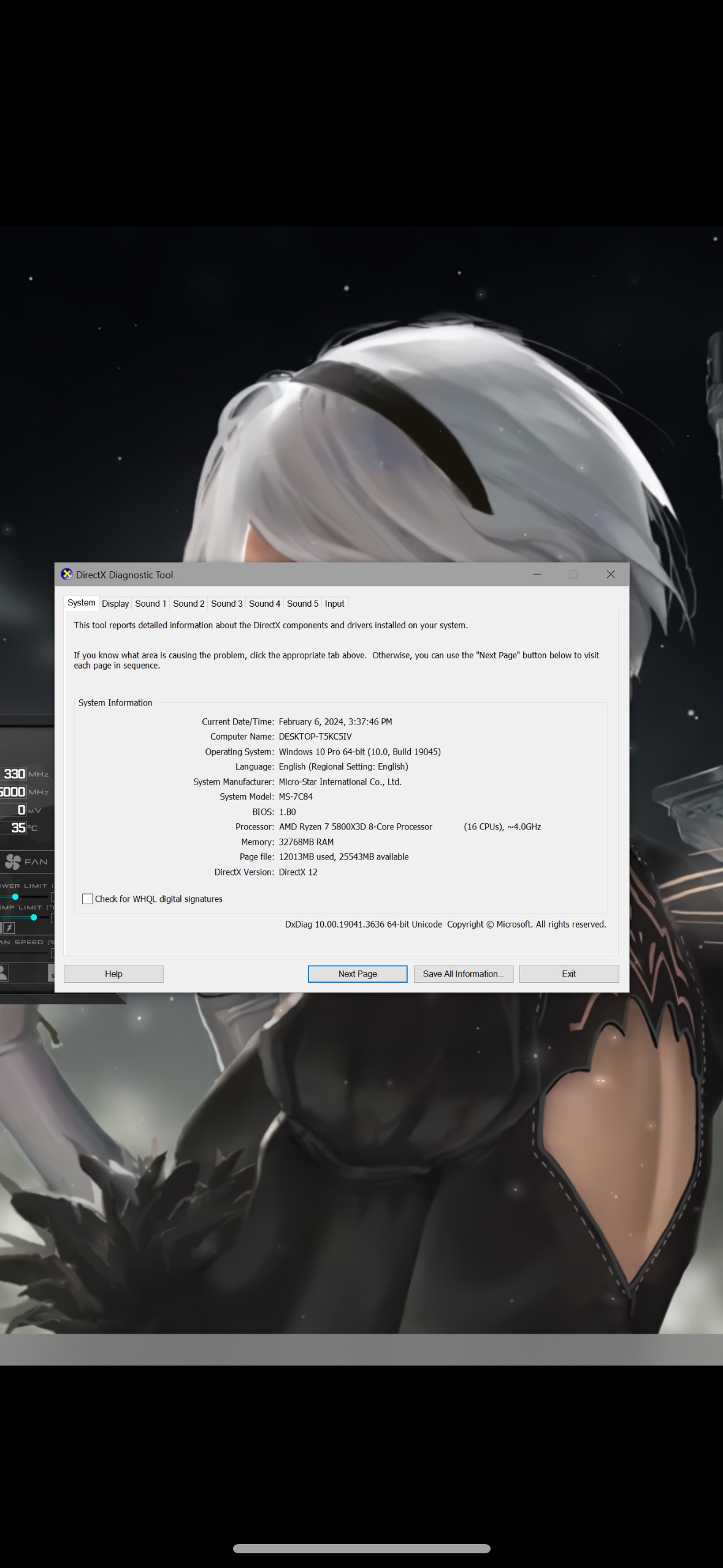Click the BIOS value 1.B0
723x1568 pixels.
(287, 812)
